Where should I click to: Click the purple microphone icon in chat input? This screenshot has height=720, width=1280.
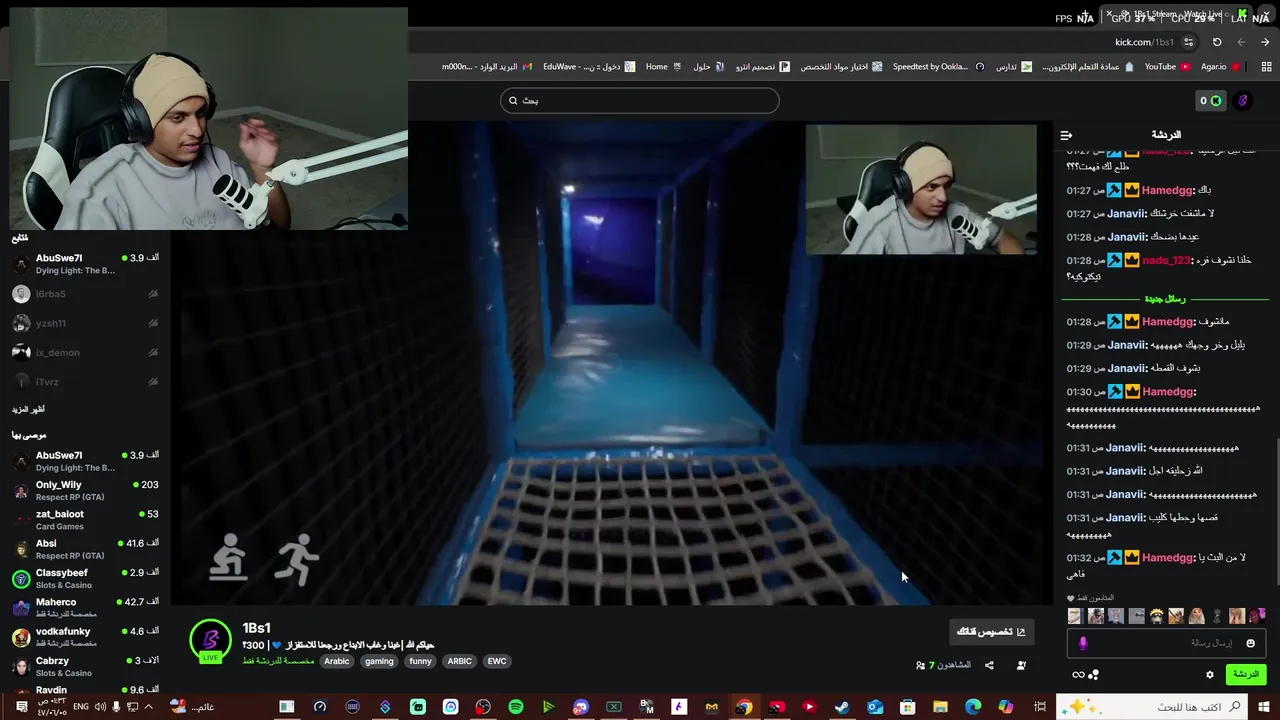[x=1083, y=643]
